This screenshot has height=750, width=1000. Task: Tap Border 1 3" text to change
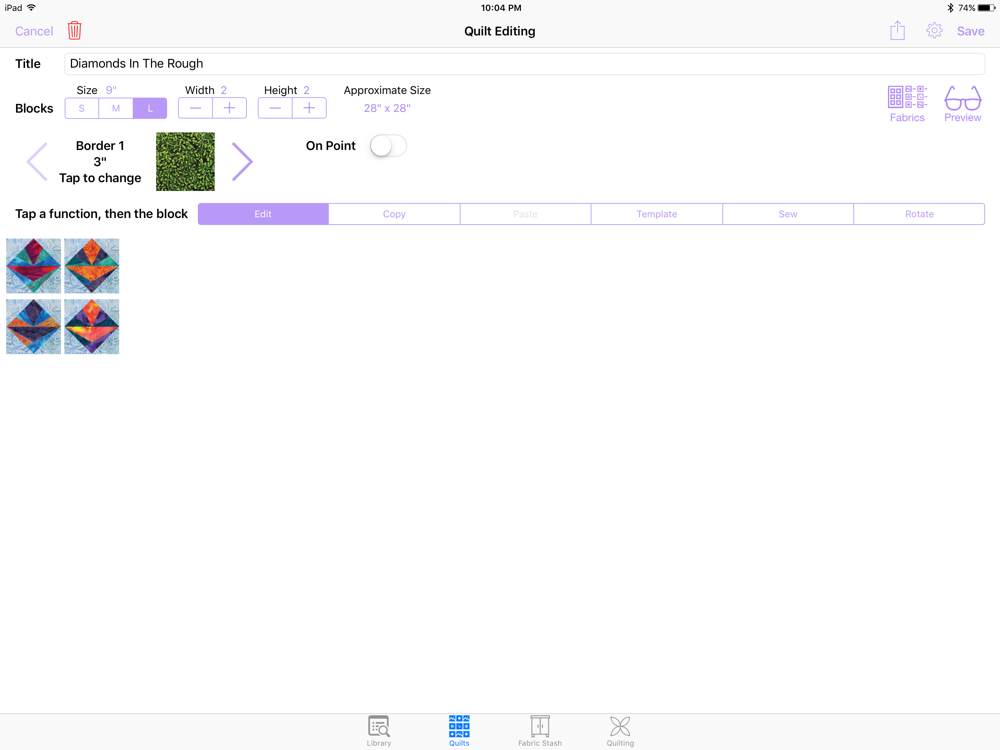tap(100, 162)
